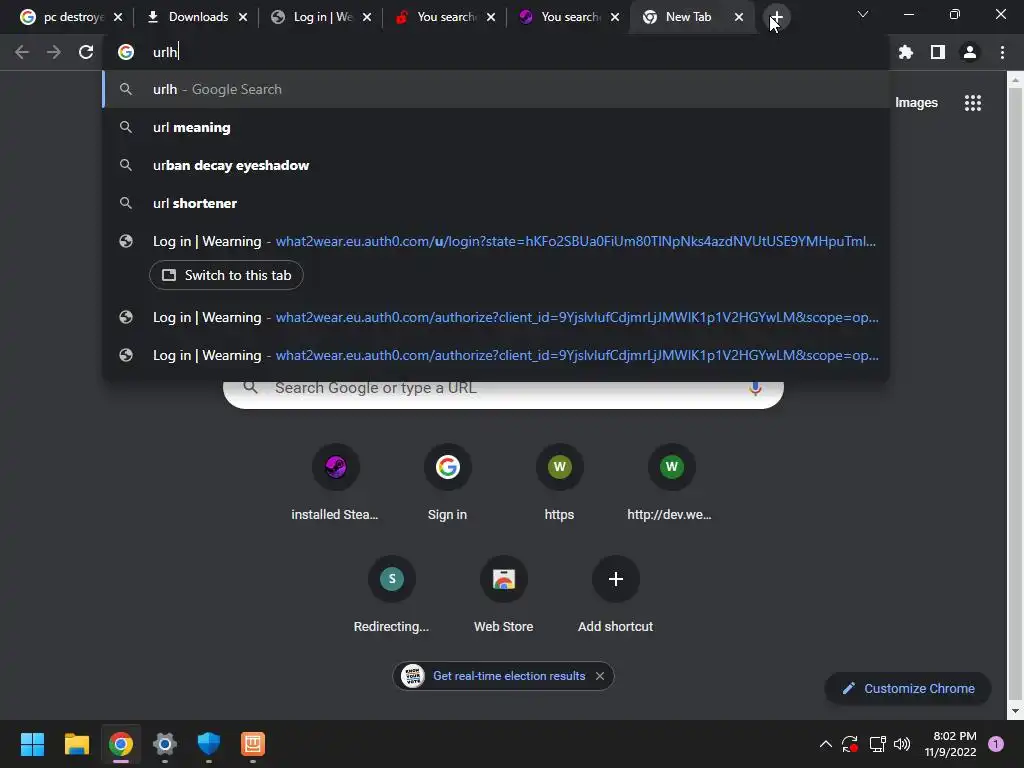The height and width of the screenshot is (768, 1024).
Task: Click the address bar showing urlh
Action: coord(496,52)
